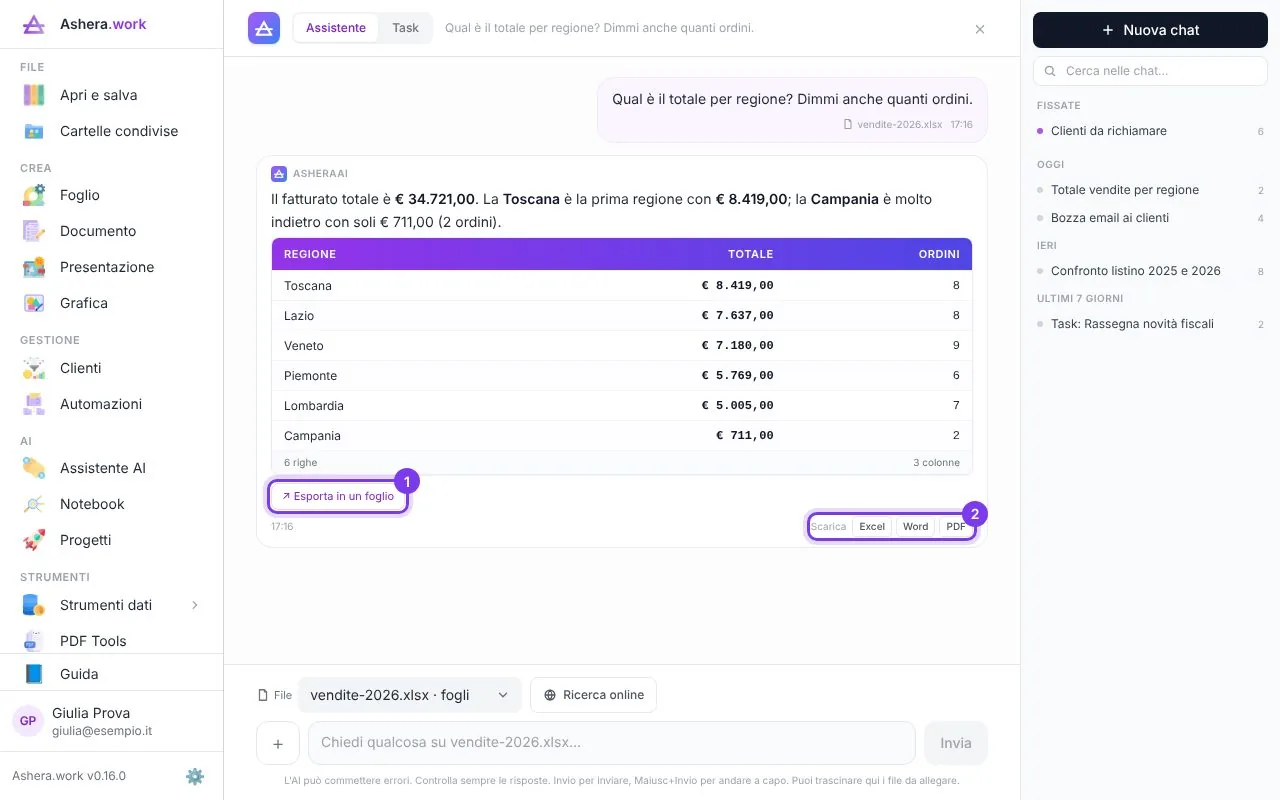
Task: Open the Grafica icon
Action: (34, 303)
